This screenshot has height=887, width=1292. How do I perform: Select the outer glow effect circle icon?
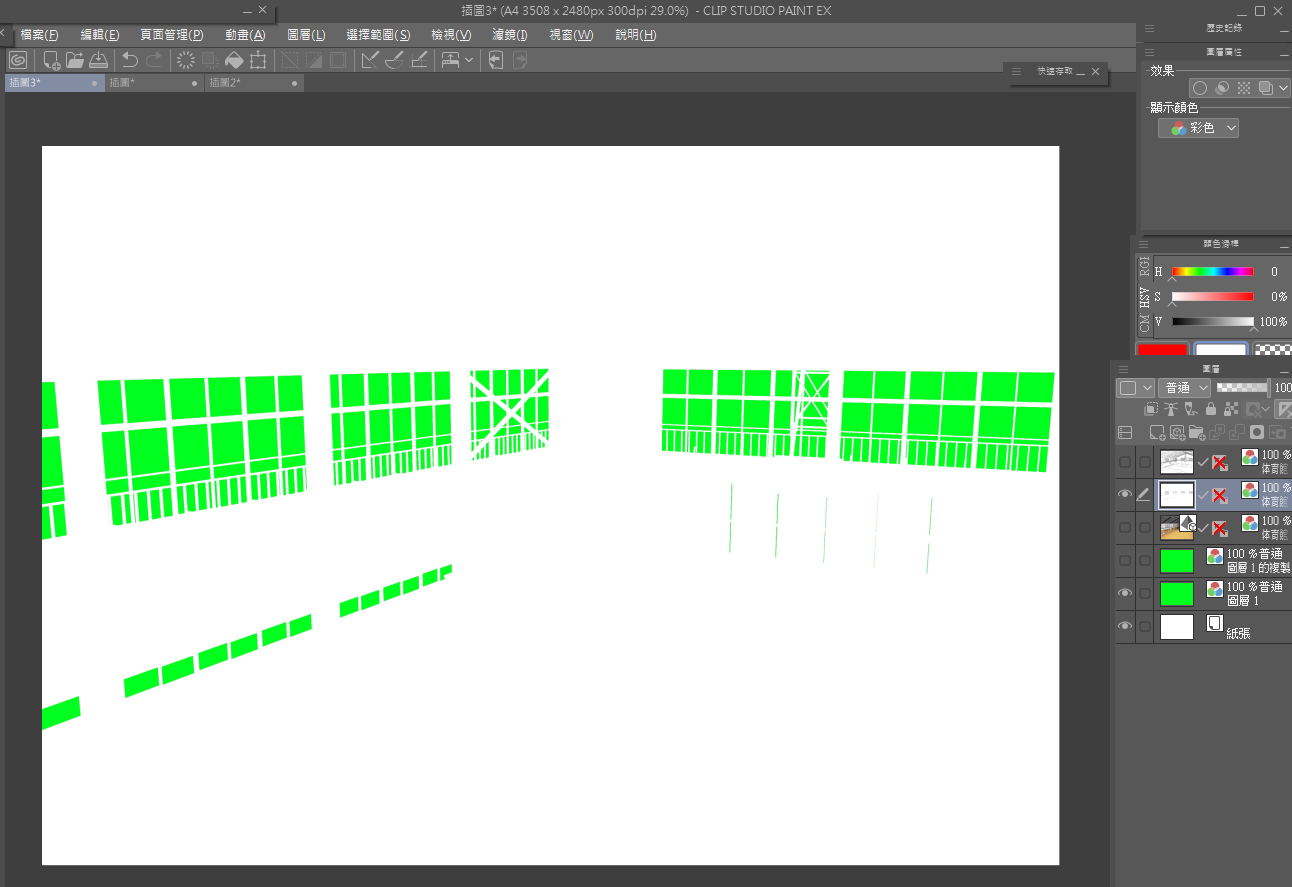[1200, 88]
